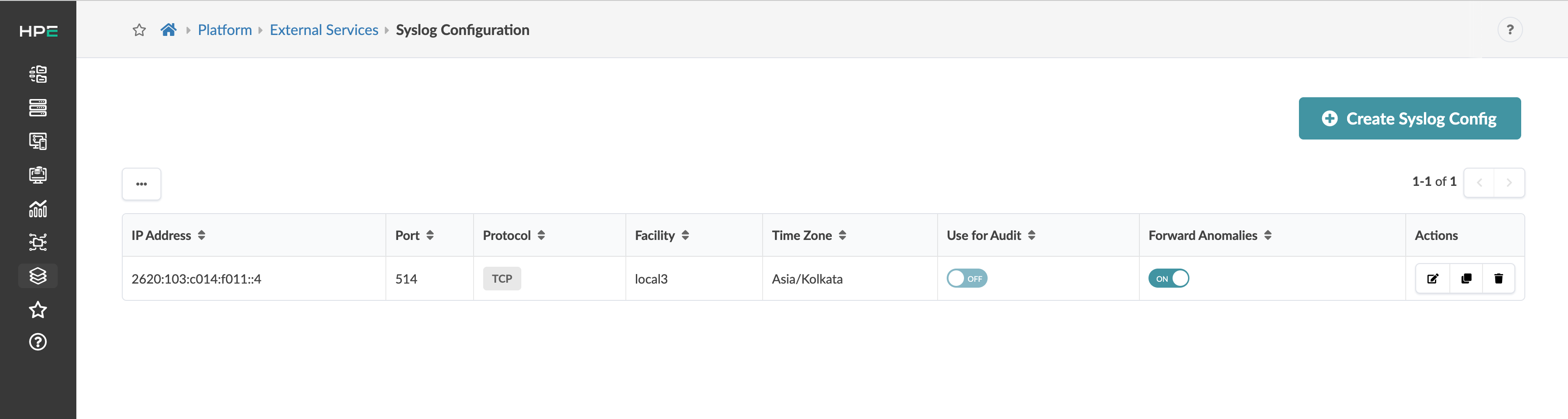Sort by Forward Anomalies column

point(1268,235)
